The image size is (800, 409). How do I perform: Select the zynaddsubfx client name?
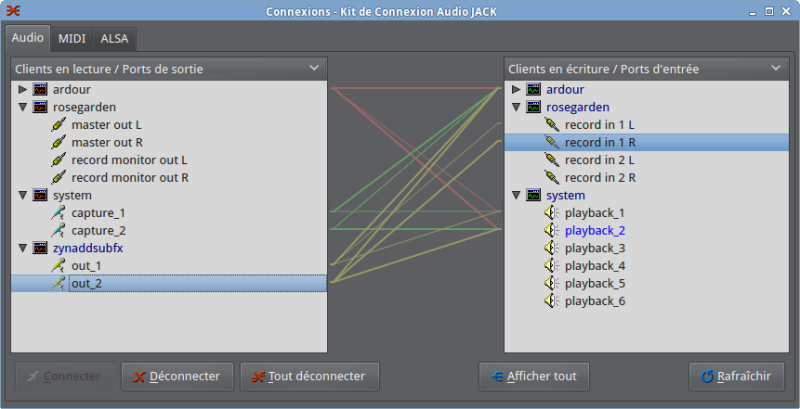point(88,248)
